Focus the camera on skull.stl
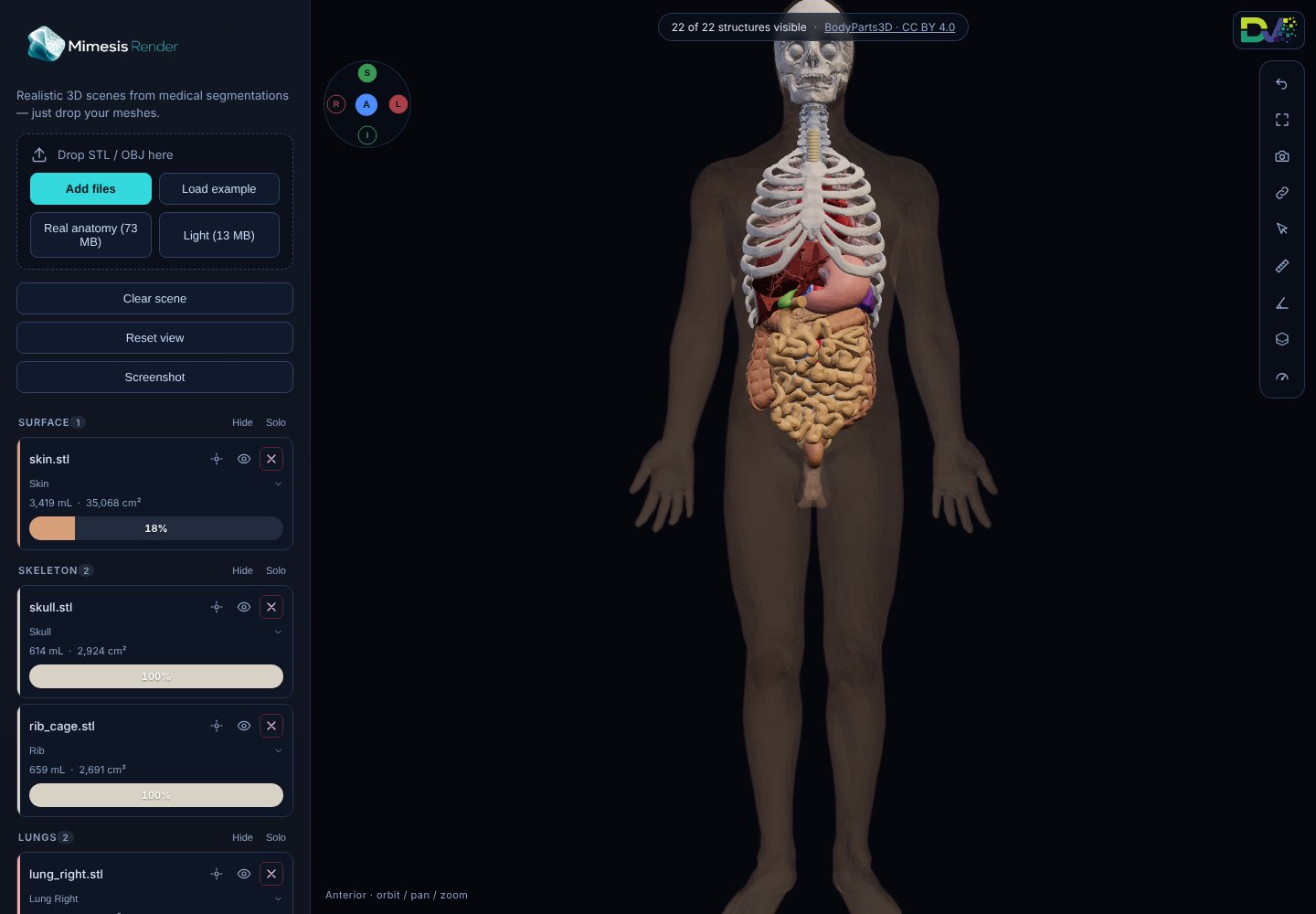This screenshot has width=1316, height=914. tap(217, 607)
